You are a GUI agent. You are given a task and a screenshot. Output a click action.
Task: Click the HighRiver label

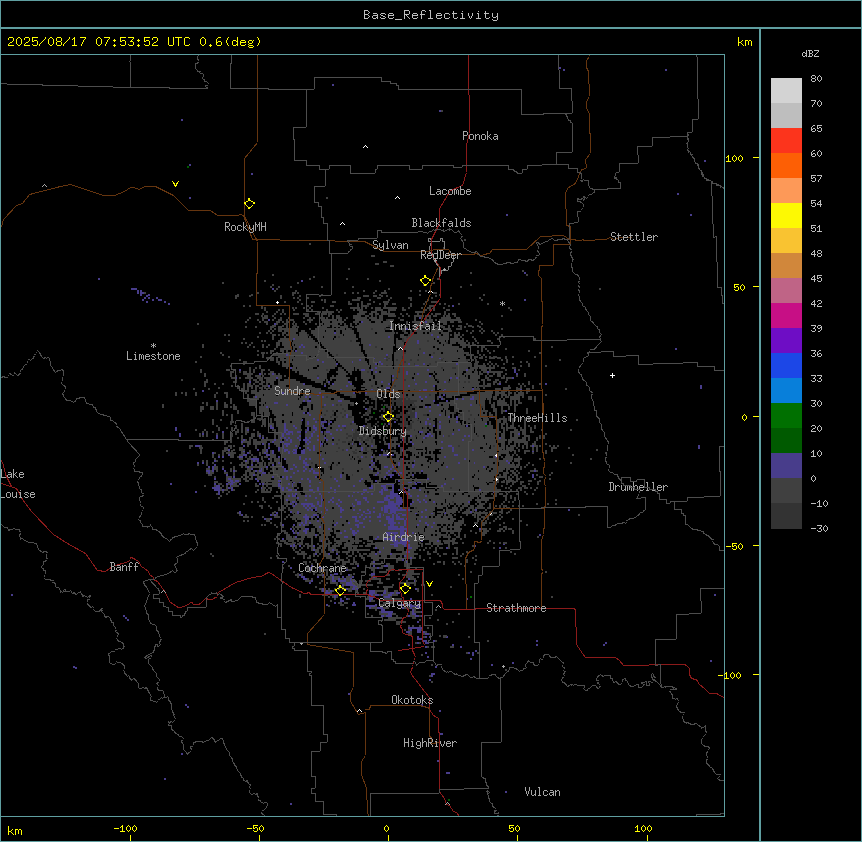click(x=430, y=743)
